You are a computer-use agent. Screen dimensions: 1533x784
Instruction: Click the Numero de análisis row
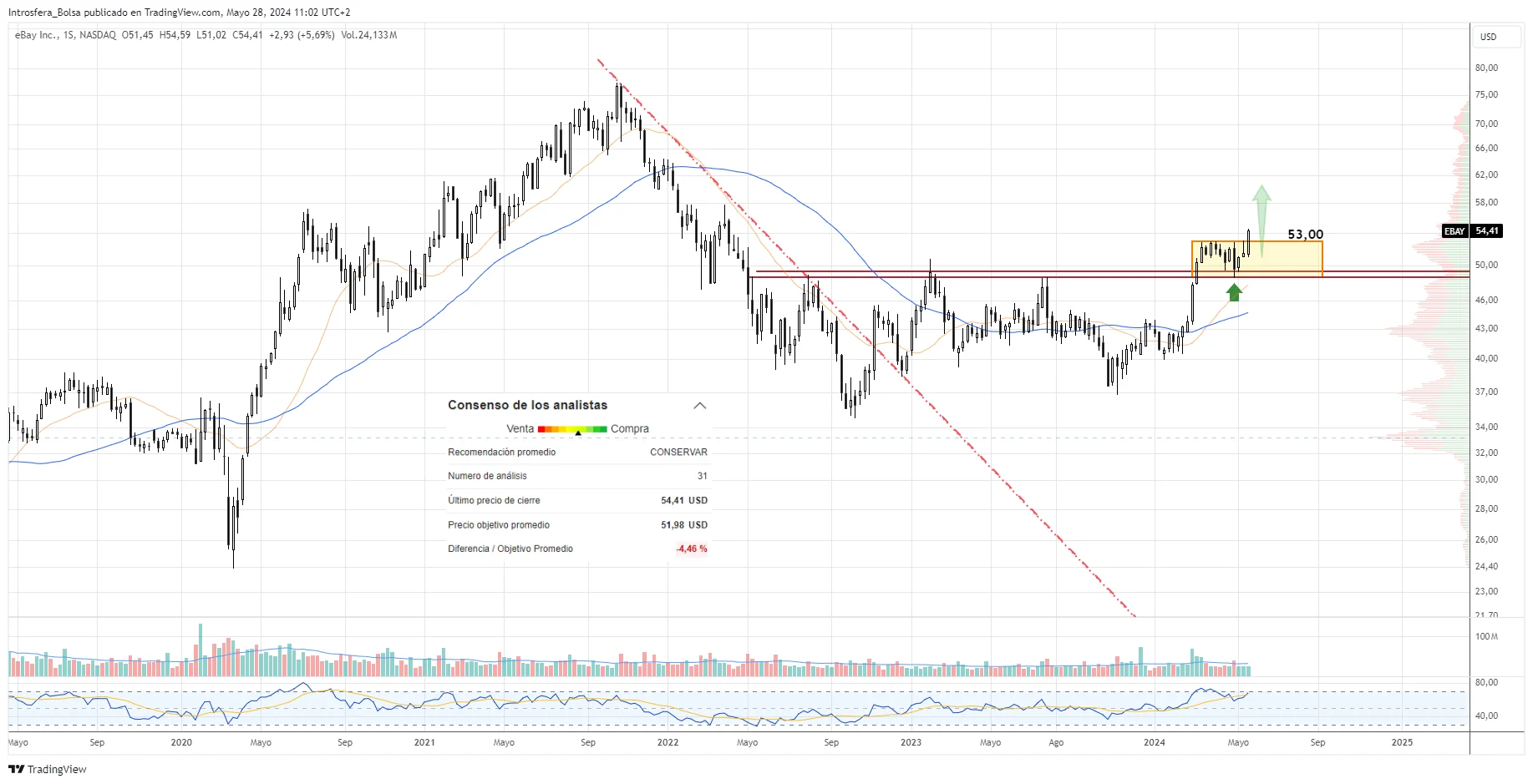click(x=577, y=476)
